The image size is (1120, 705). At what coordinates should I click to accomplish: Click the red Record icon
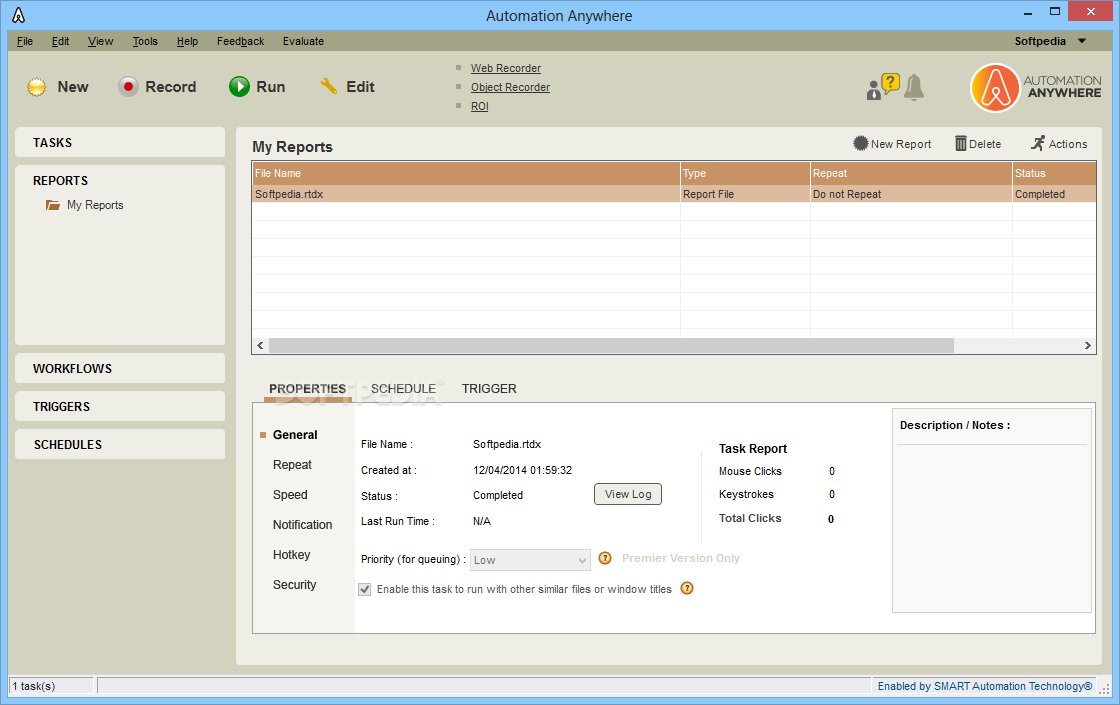(128, 86)
